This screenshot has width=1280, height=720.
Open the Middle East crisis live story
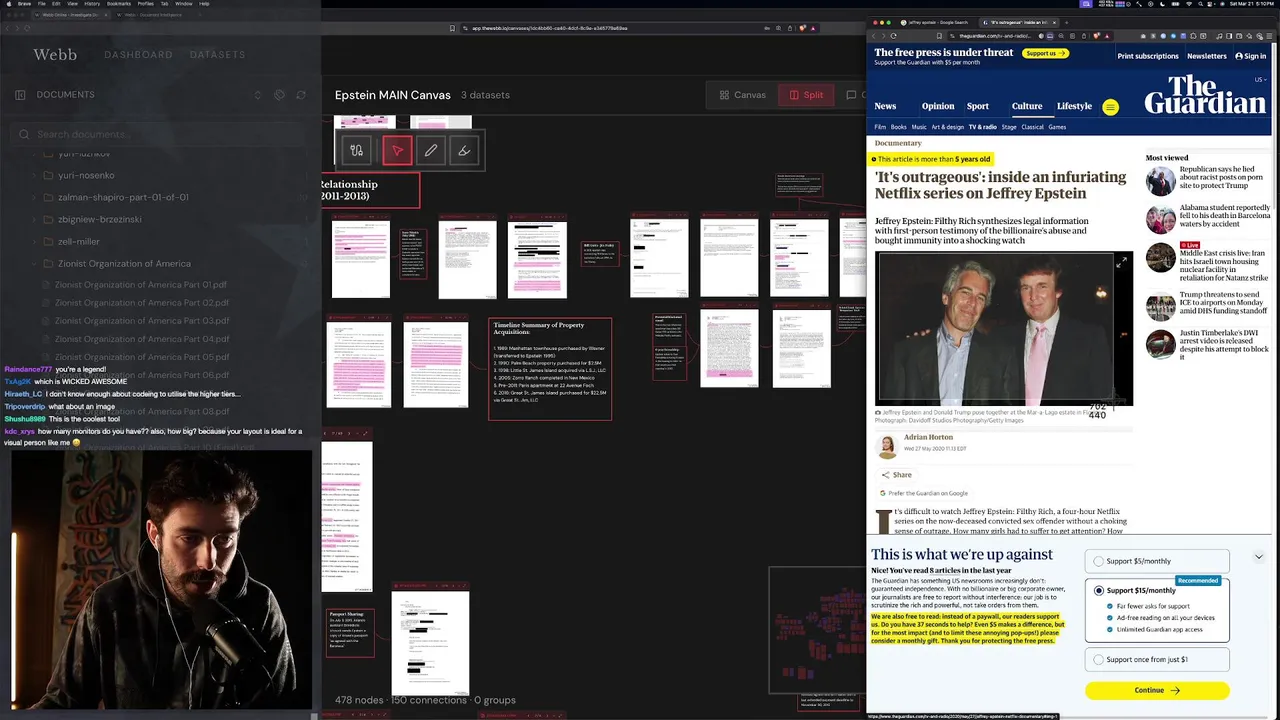1208,262
